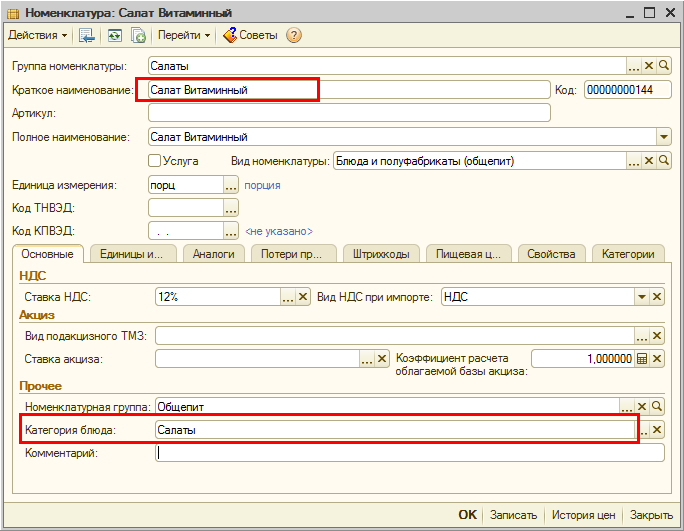Click the порция unit link
The height and width of the screenshot is (531, 684).
pyautogui.click(x=262, y=185)
